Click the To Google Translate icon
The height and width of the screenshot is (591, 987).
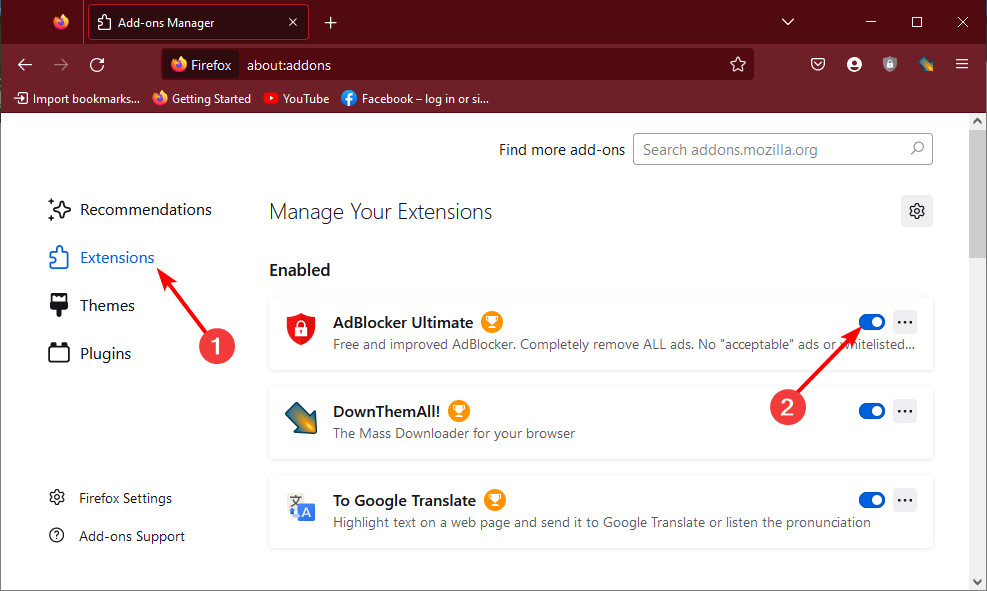click(x=301, y=507)
